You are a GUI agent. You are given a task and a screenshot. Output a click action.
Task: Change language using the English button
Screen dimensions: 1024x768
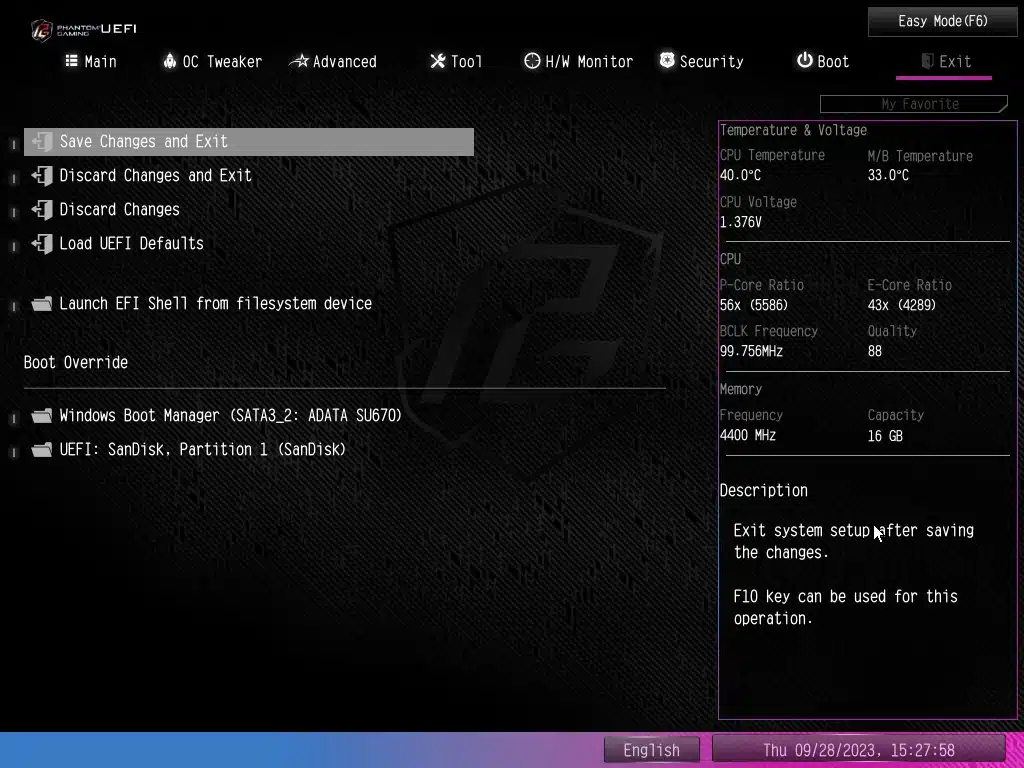pyautogui.click(x=652, y=750)
